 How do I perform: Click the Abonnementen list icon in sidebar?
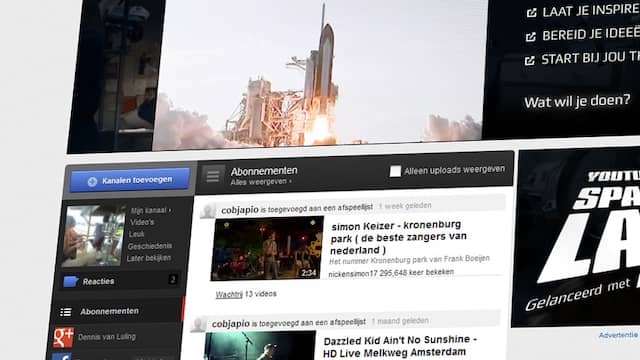66,313
